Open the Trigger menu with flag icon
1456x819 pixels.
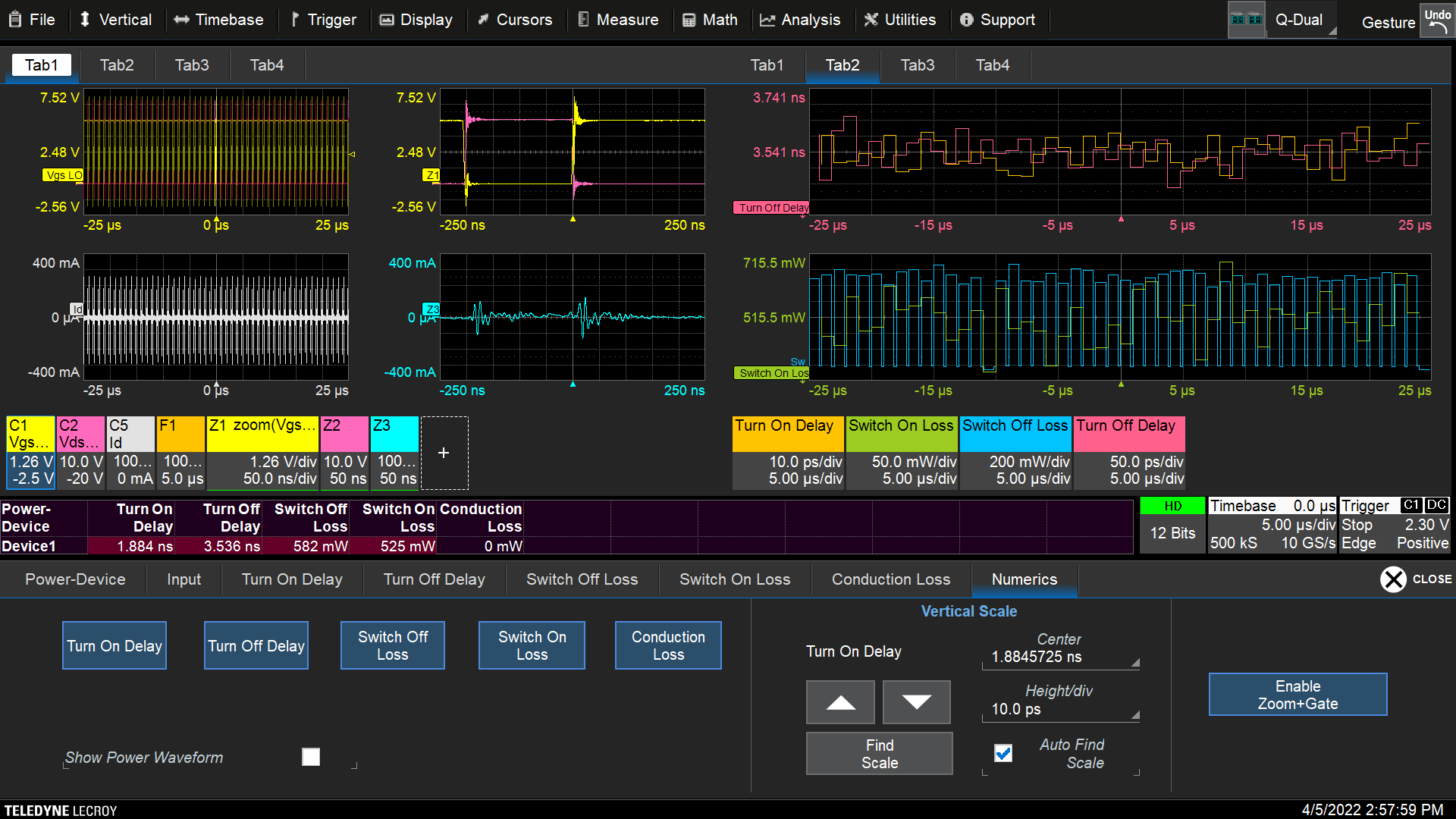click(x=323, y=20)
